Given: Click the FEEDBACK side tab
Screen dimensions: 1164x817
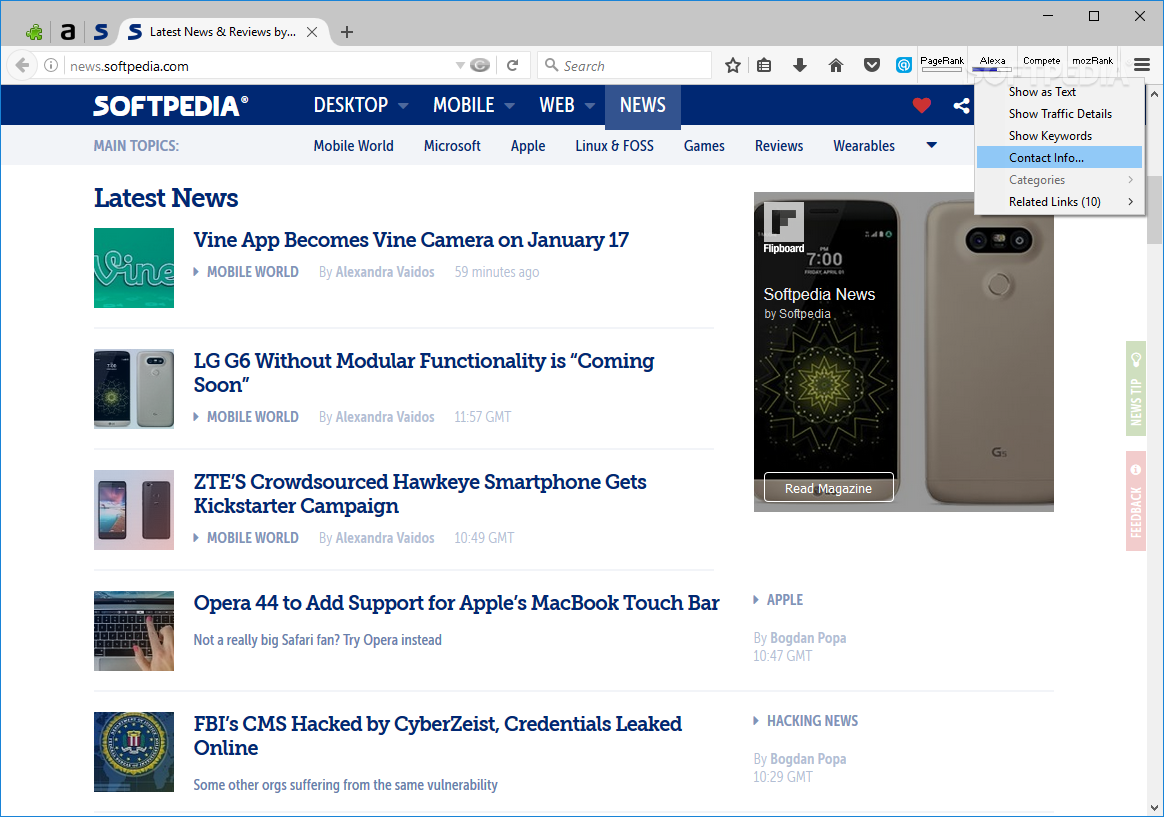Looking at the screenshot, I should (x=1136, y=501).
